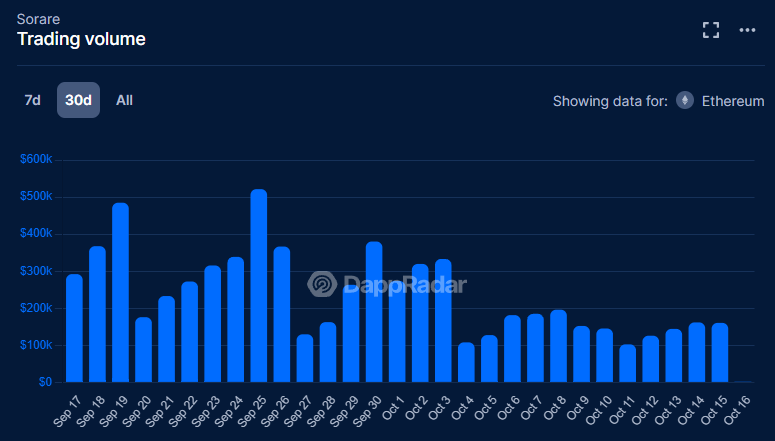Image resolution: width=775 pixels, height=441 pixels.
Task: Select the Oct 3 bar
Action: pos(443,321)
